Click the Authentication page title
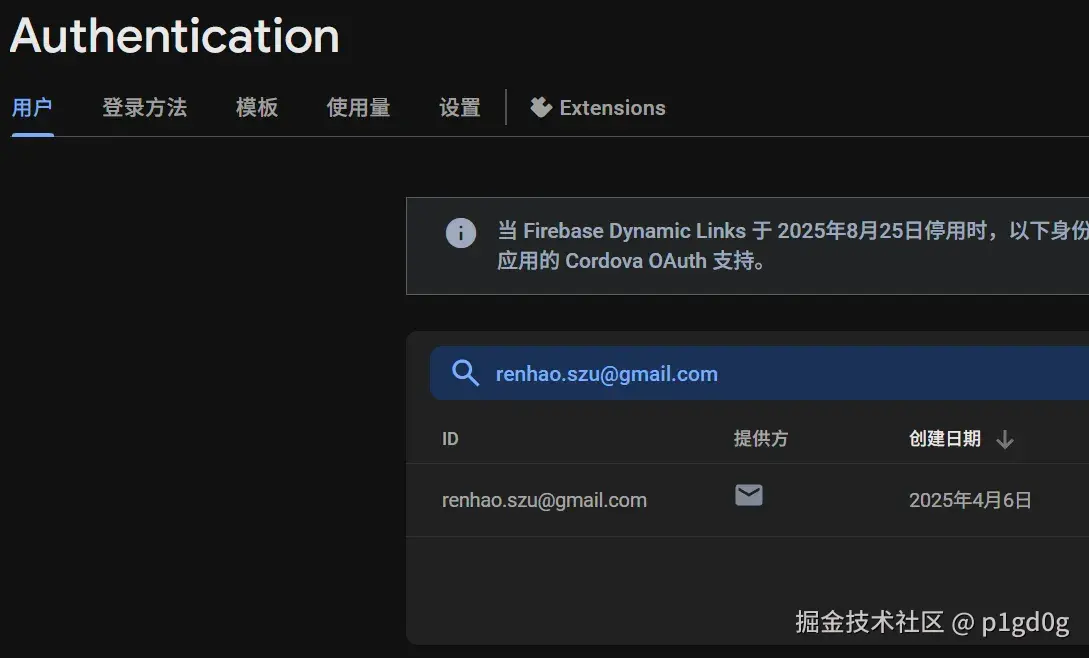Screen dimensions: 1089x658 pyautogui.click(x=175, y=36)
